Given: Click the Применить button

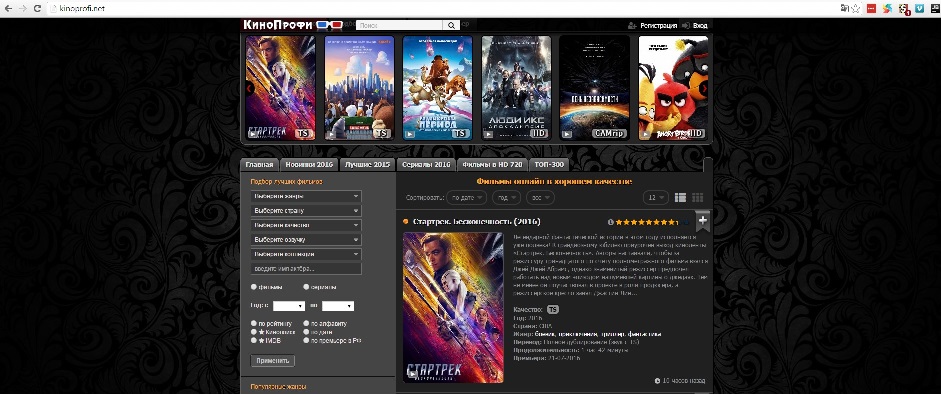Looking at the screenshot, I should pyautogui.click(x=272, y=360).
